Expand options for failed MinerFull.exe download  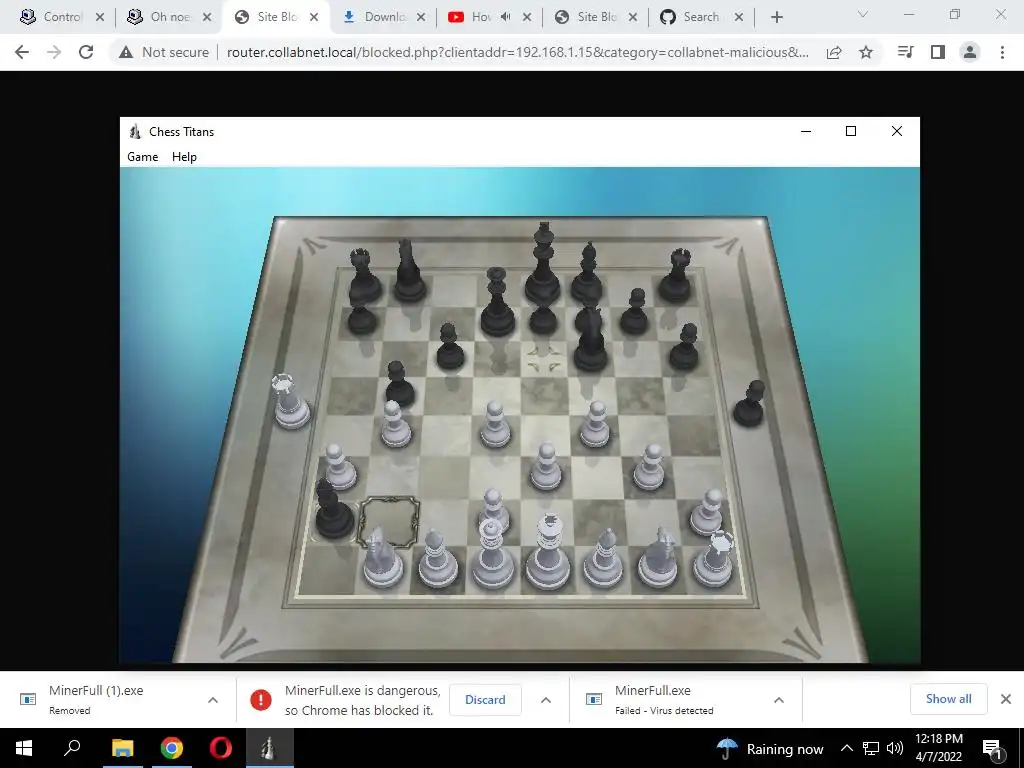pyautogui.click(x=778, y=700)
